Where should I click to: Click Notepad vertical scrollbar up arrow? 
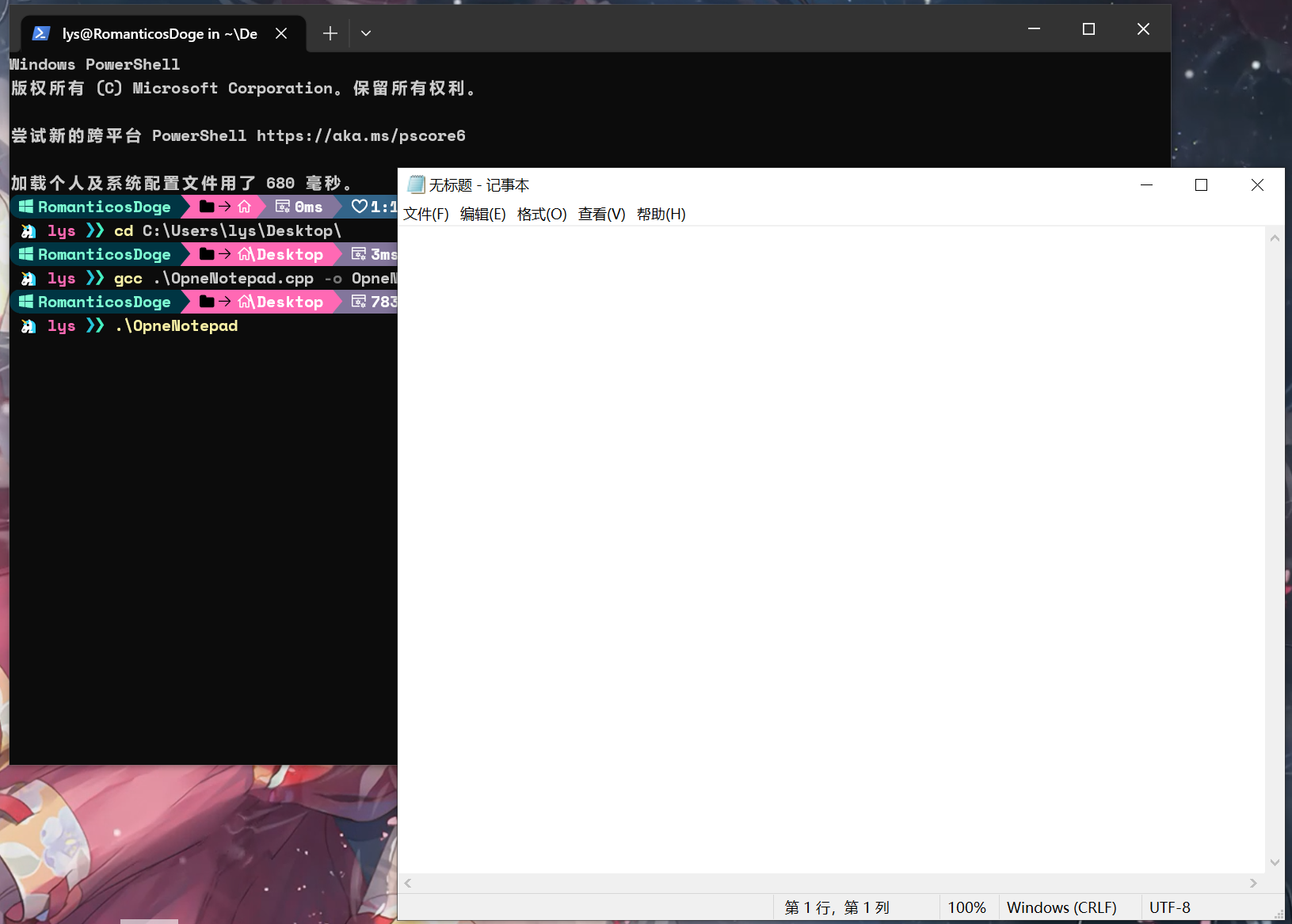tap(1275, 238)
